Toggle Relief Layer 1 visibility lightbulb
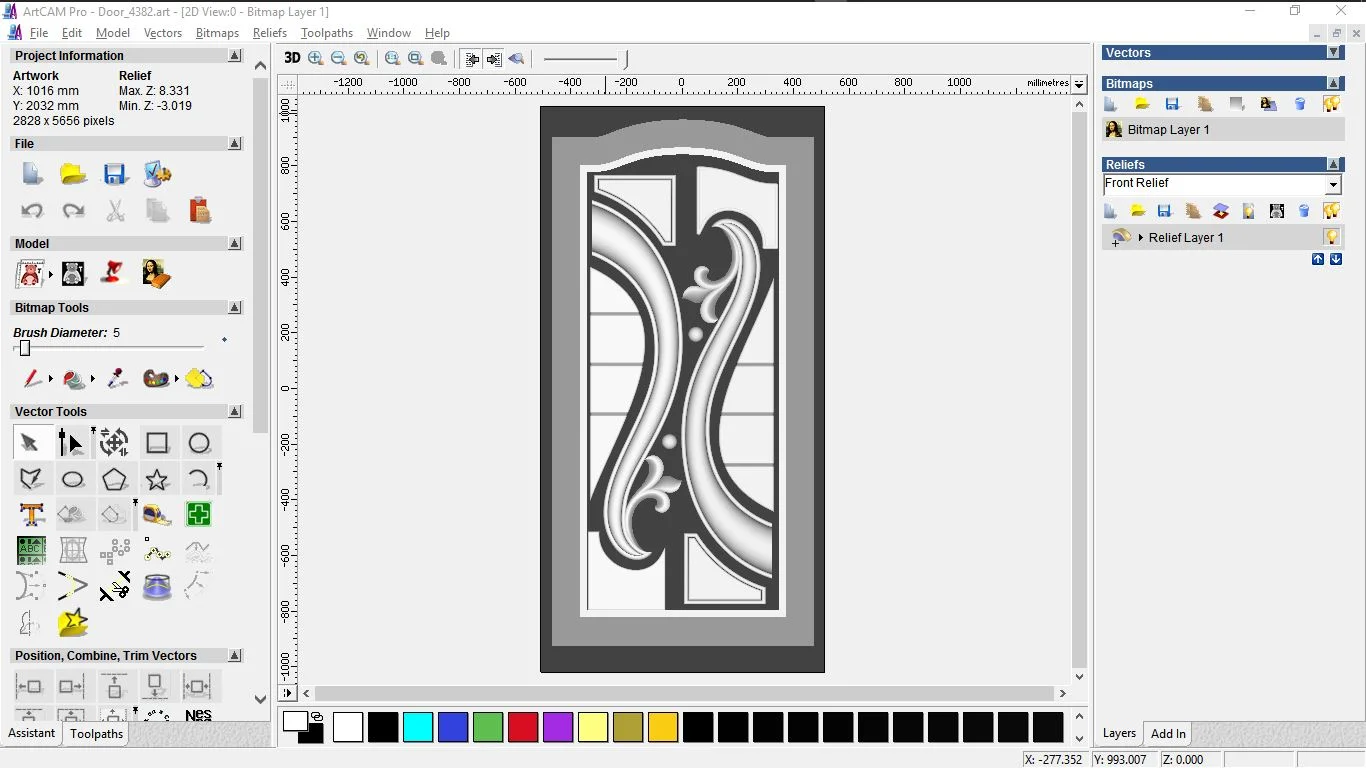The image size is (1366, 768). [x=1331, y=238]
